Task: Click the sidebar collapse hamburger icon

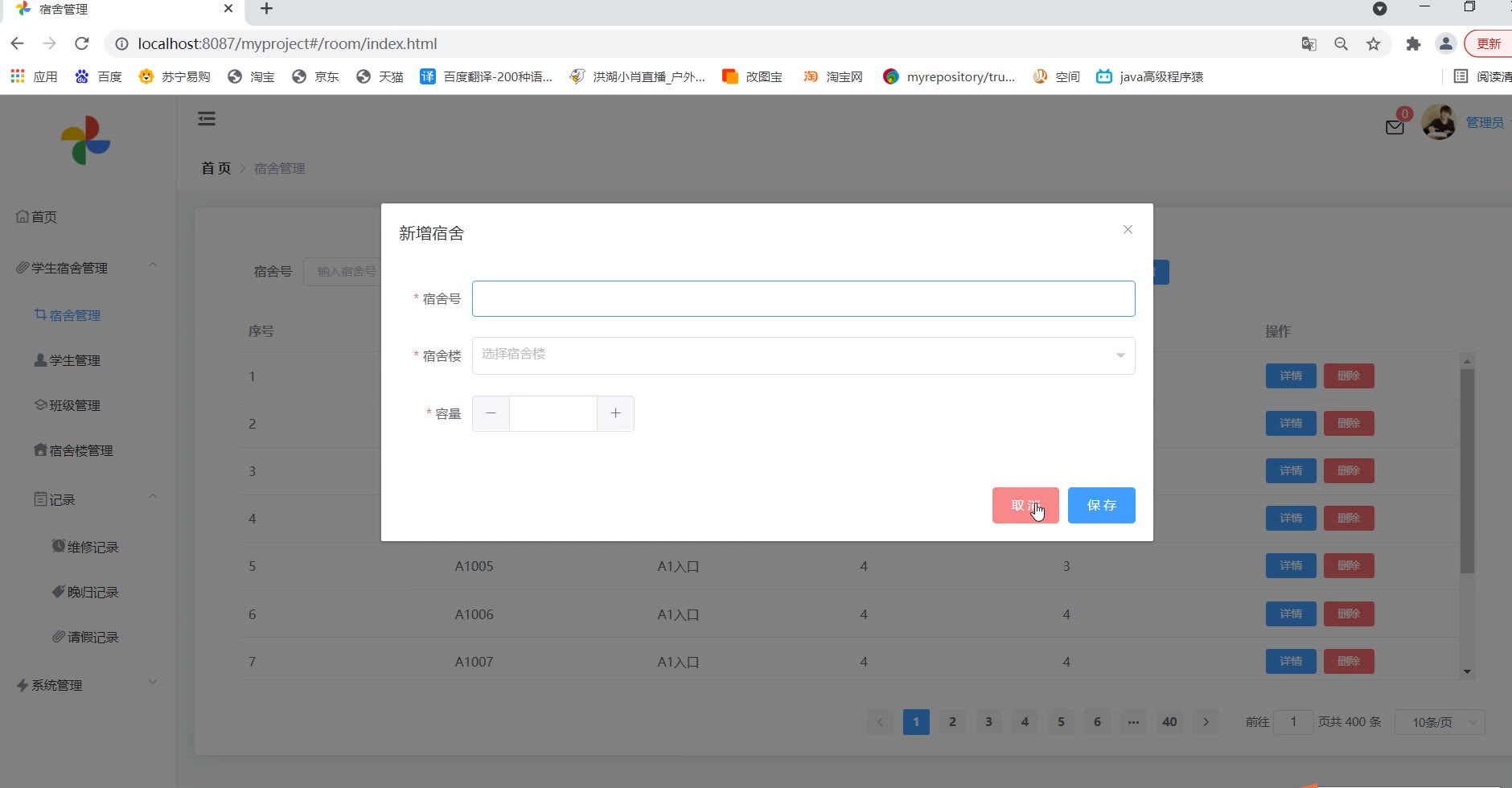Action: [207, 119]
